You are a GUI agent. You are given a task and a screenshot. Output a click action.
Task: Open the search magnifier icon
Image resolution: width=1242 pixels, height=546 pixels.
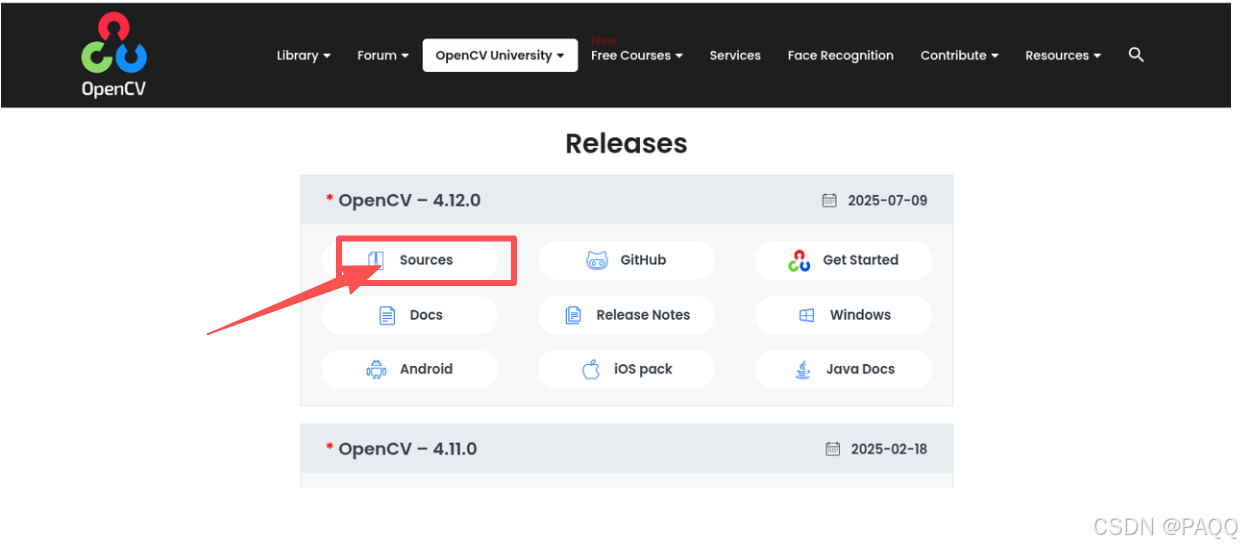click(x=1136, y=55)
